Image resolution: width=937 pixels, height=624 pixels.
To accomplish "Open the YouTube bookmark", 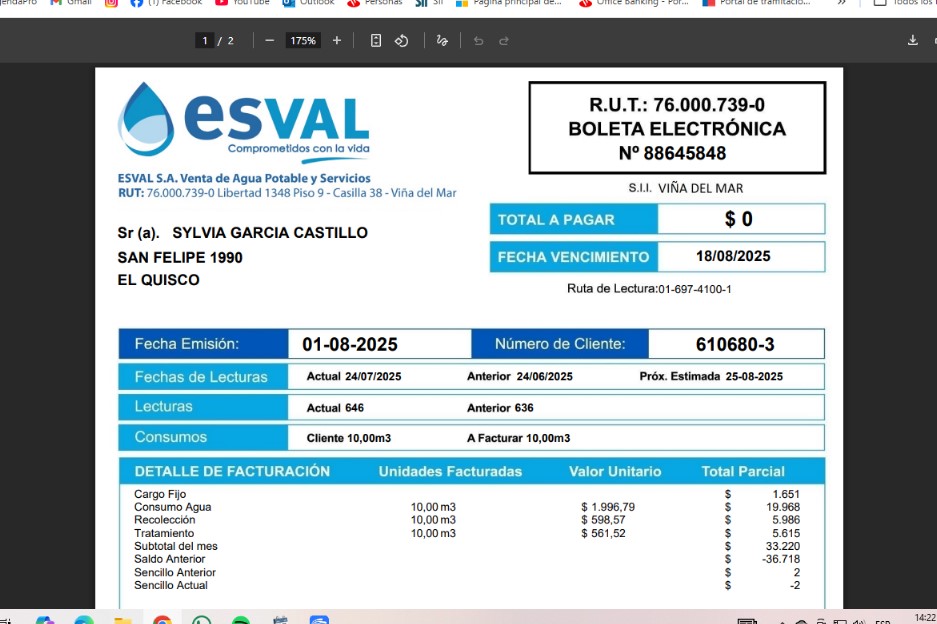I will coord(240,4).
